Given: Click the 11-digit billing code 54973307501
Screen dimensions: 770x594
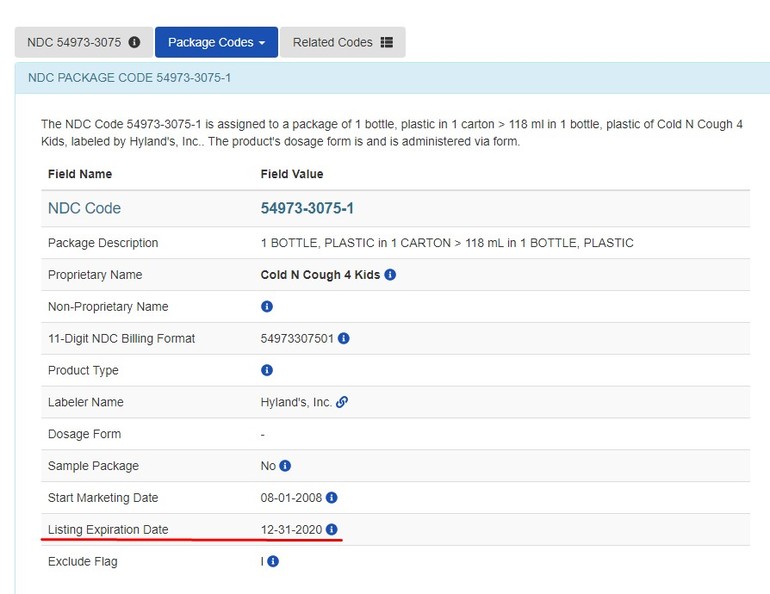Looking at the screenshot, I should click(x=297, y=338).
